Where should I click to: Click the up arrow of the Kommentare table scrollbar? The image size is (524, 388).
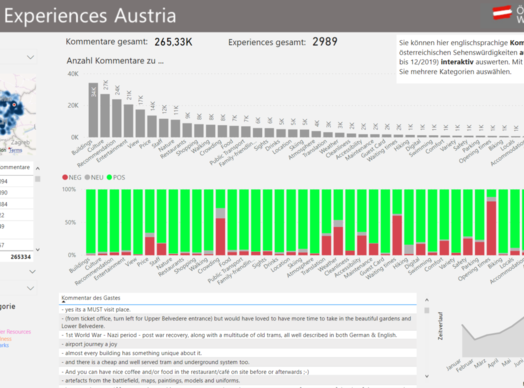point(38,168)
